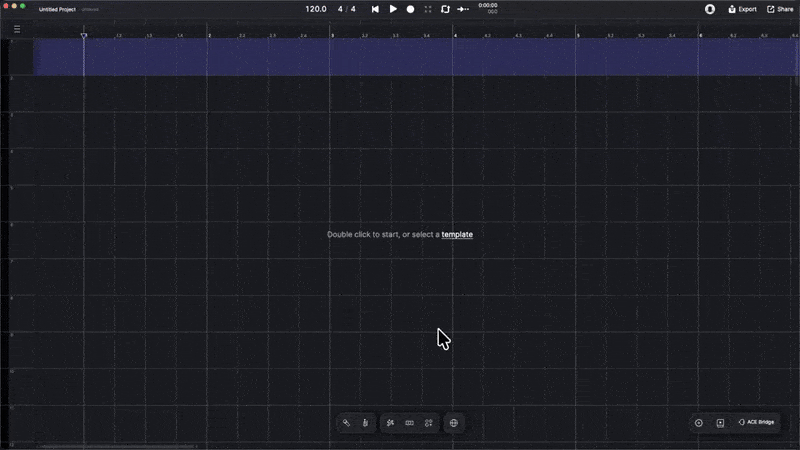Image resolution: width=800 pixels, height=450 pixels.
Task: Click the template link
Action: [457, 235]
